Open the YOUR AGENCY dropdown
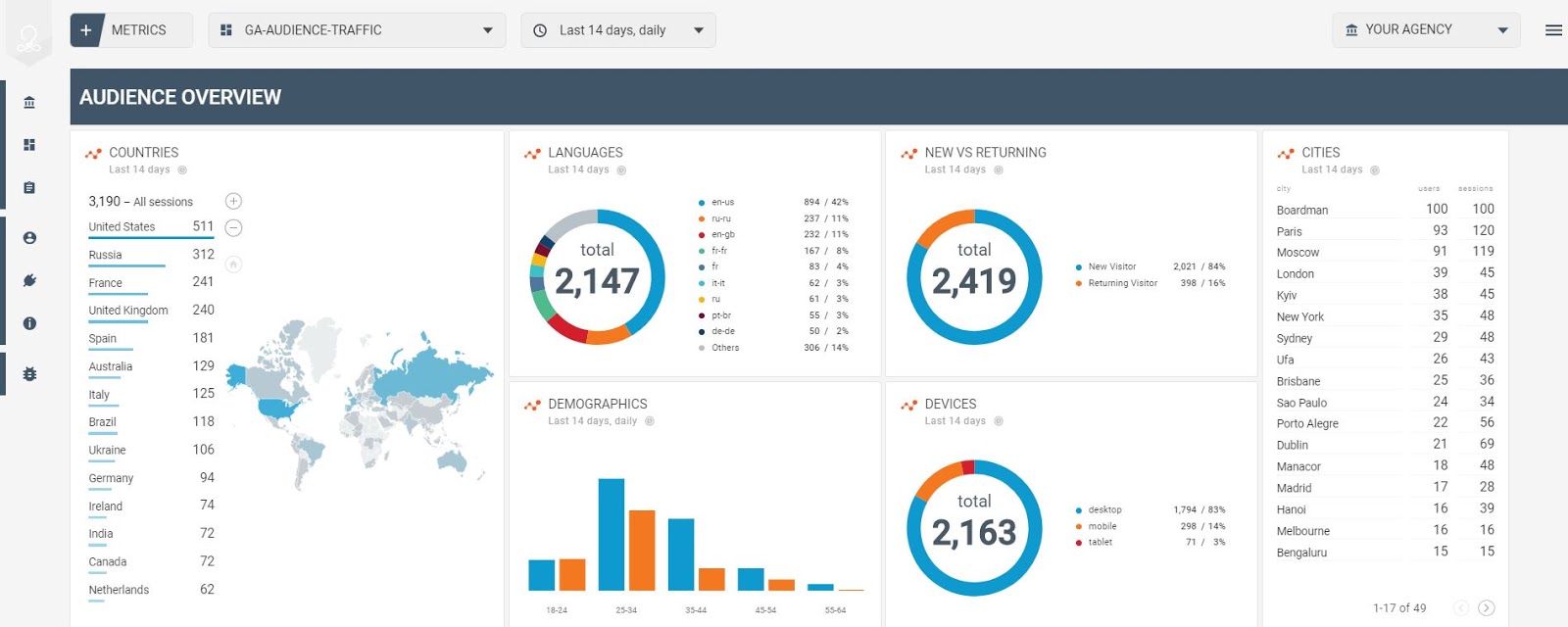Viewport: 1568px width, 627px height. pos(1426,30)
